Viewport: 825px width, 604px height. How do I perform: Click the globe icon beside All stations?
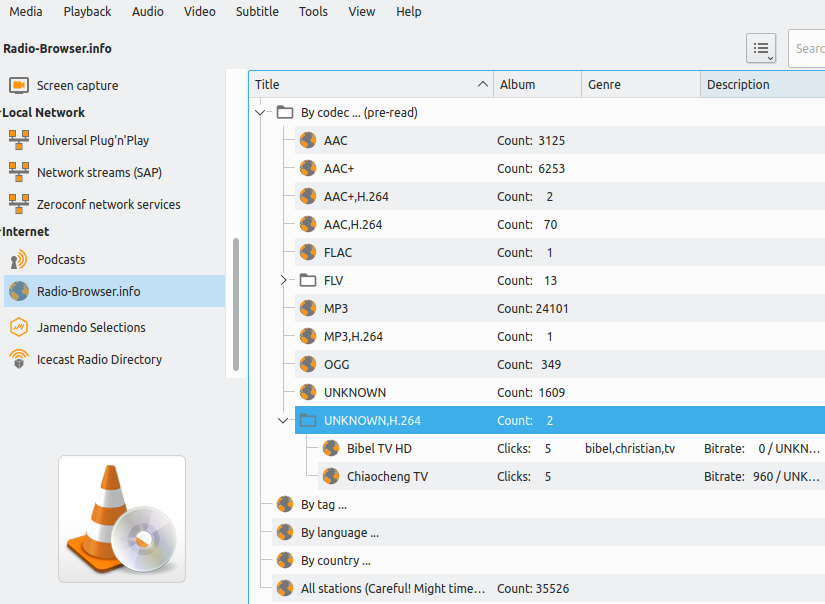285,588
